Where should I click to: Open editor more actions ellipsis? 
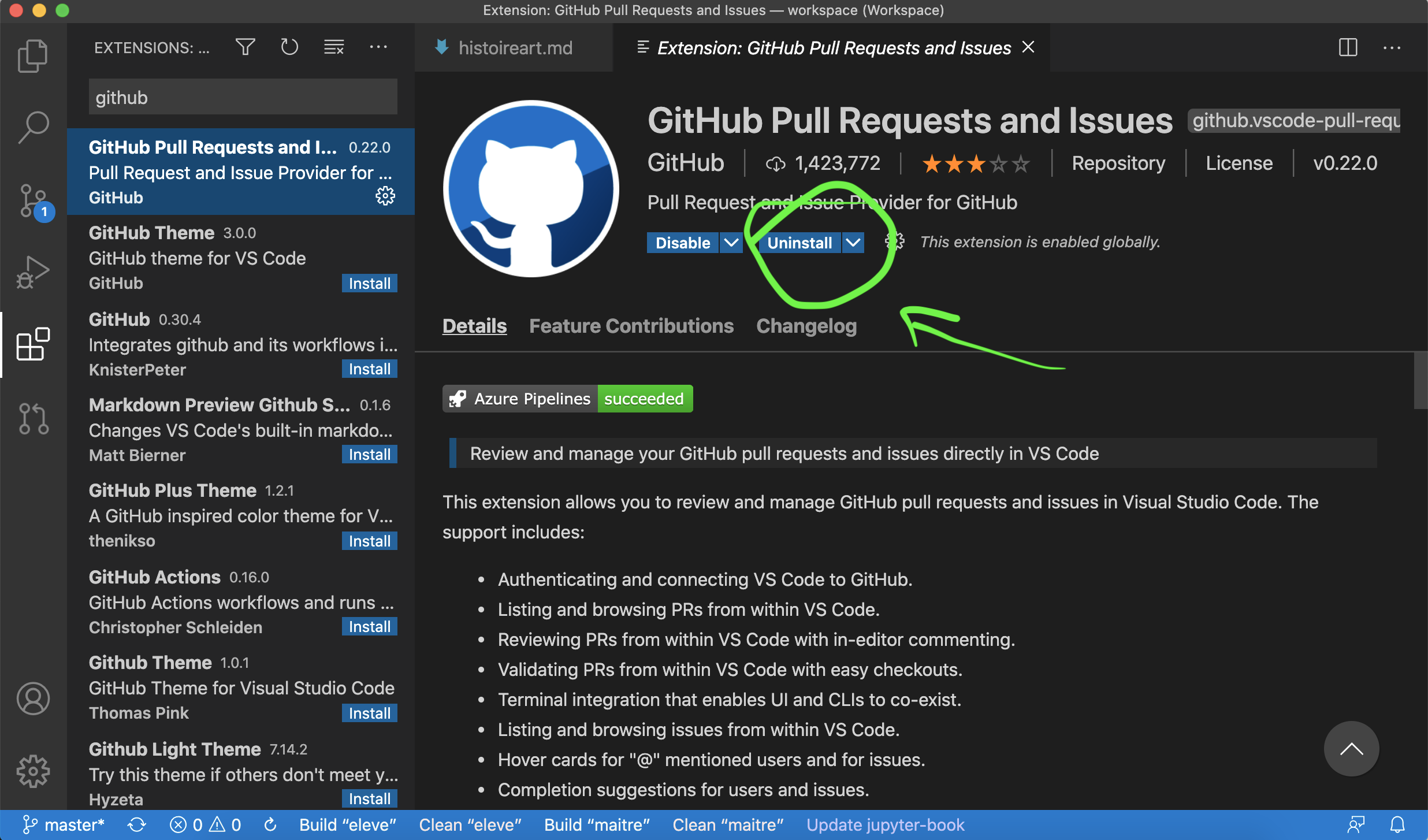coord(1392,47)
